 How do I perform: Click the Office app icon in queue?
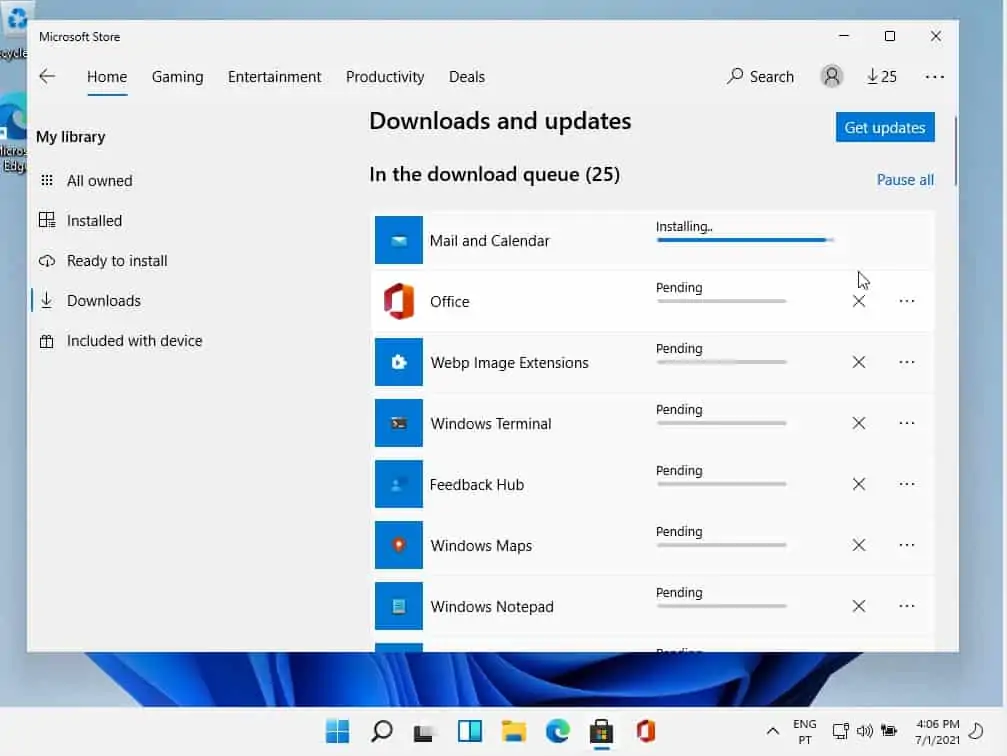(x=399, y=301)
